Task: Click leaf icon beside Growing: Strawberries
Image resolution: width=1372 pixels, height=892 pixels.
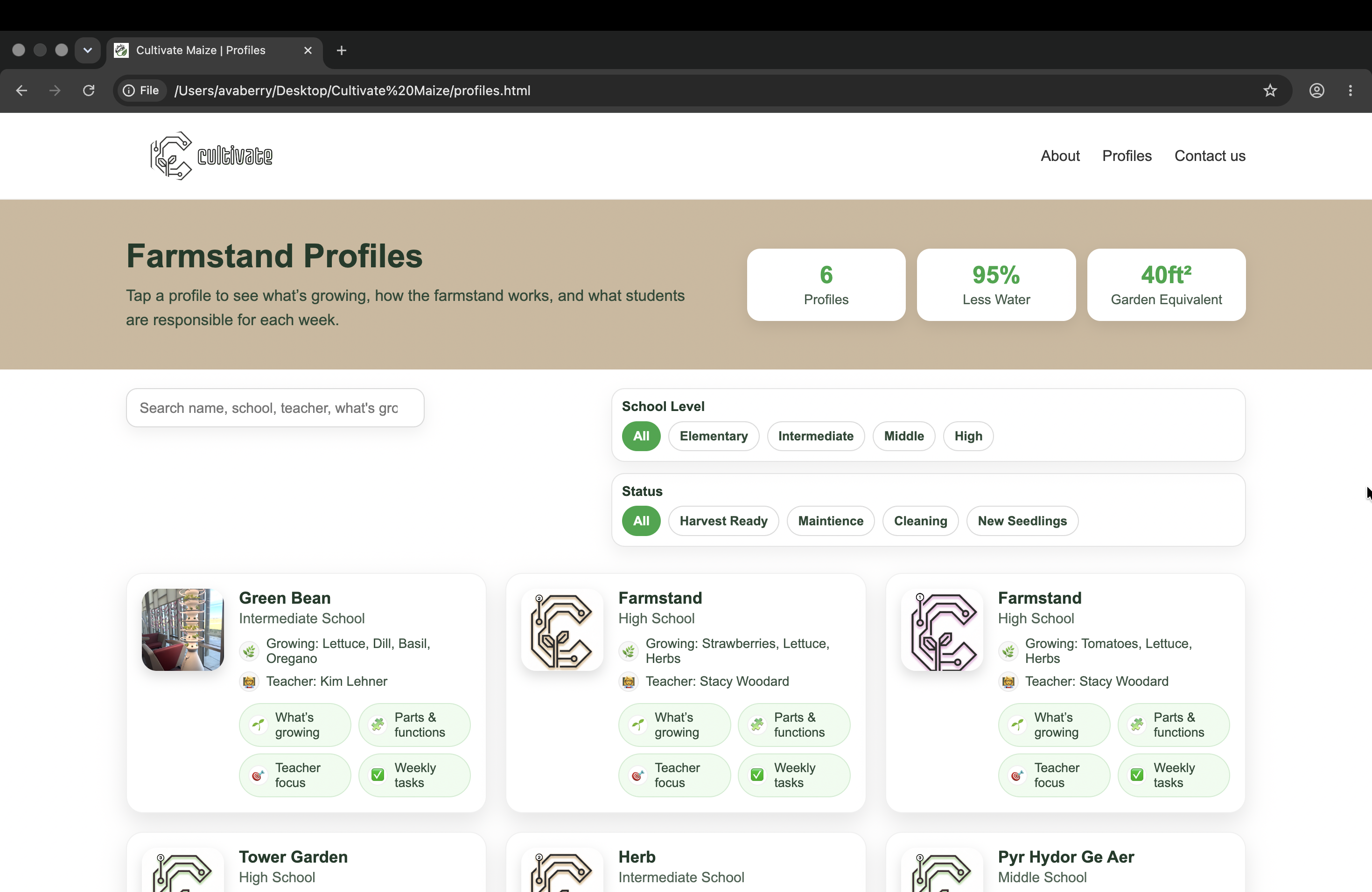Action: (x=628, y=651)
